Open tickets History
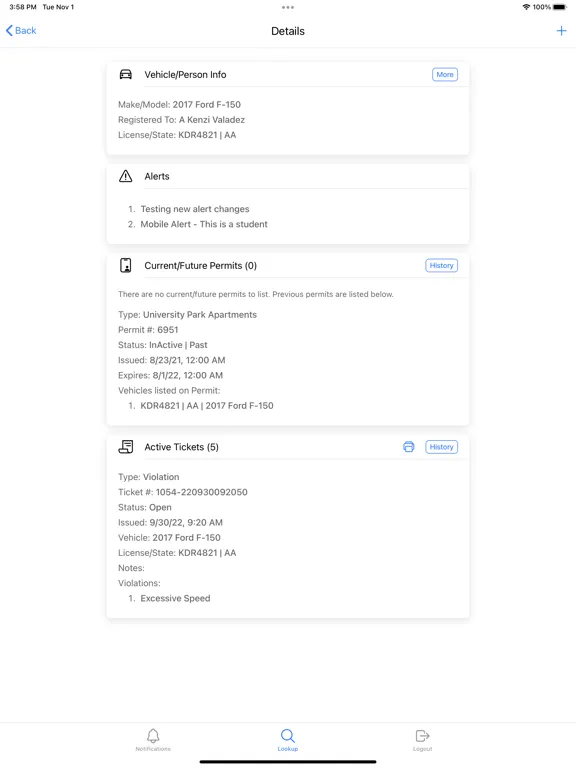 point(441,447)
